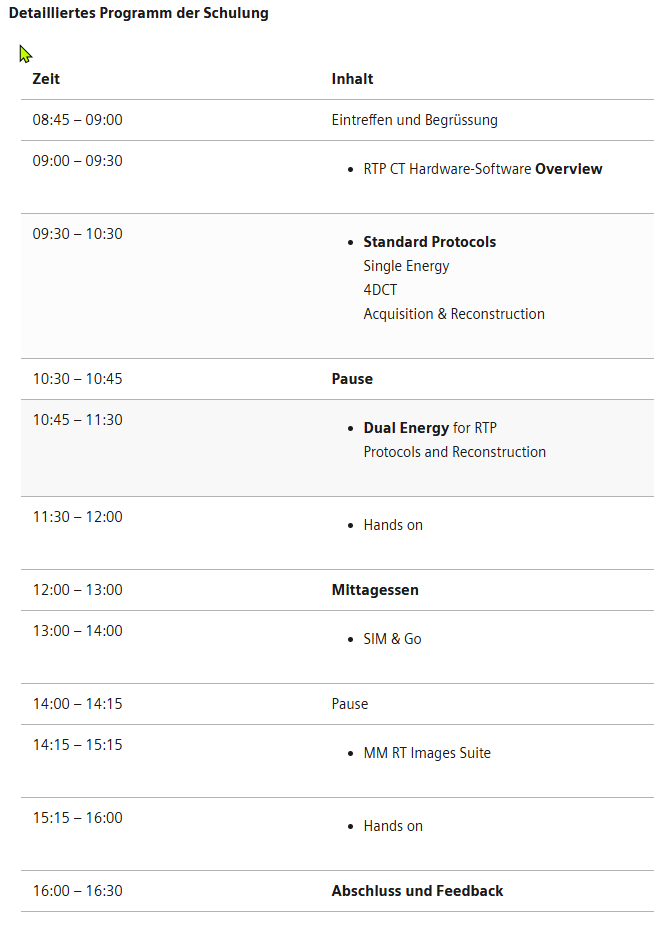Click 'Acquisition & Reconstruction' text

454,314
